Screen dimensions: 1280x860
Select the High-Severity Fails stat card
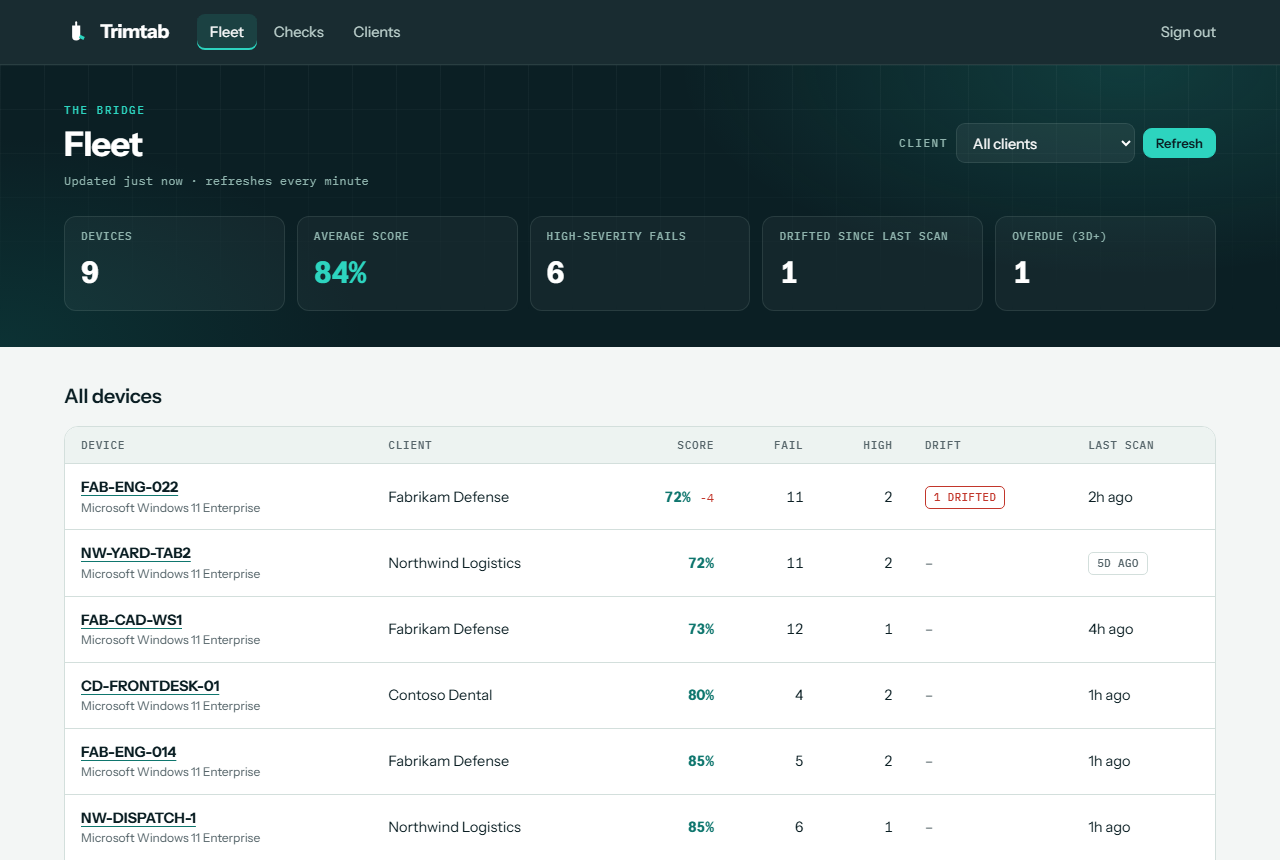[640, 264]
